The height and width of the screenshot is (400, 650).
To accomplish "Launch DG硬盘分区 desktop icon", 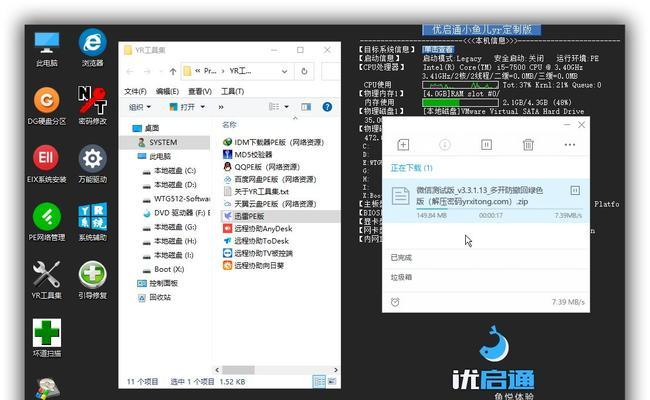I will [x=46, y=106].
